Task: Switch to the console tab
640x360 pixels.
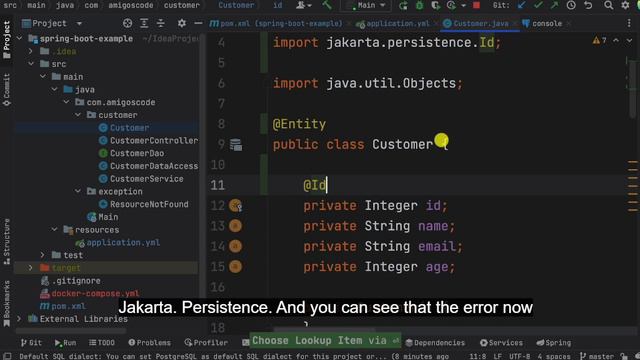Action: [542, 24]
